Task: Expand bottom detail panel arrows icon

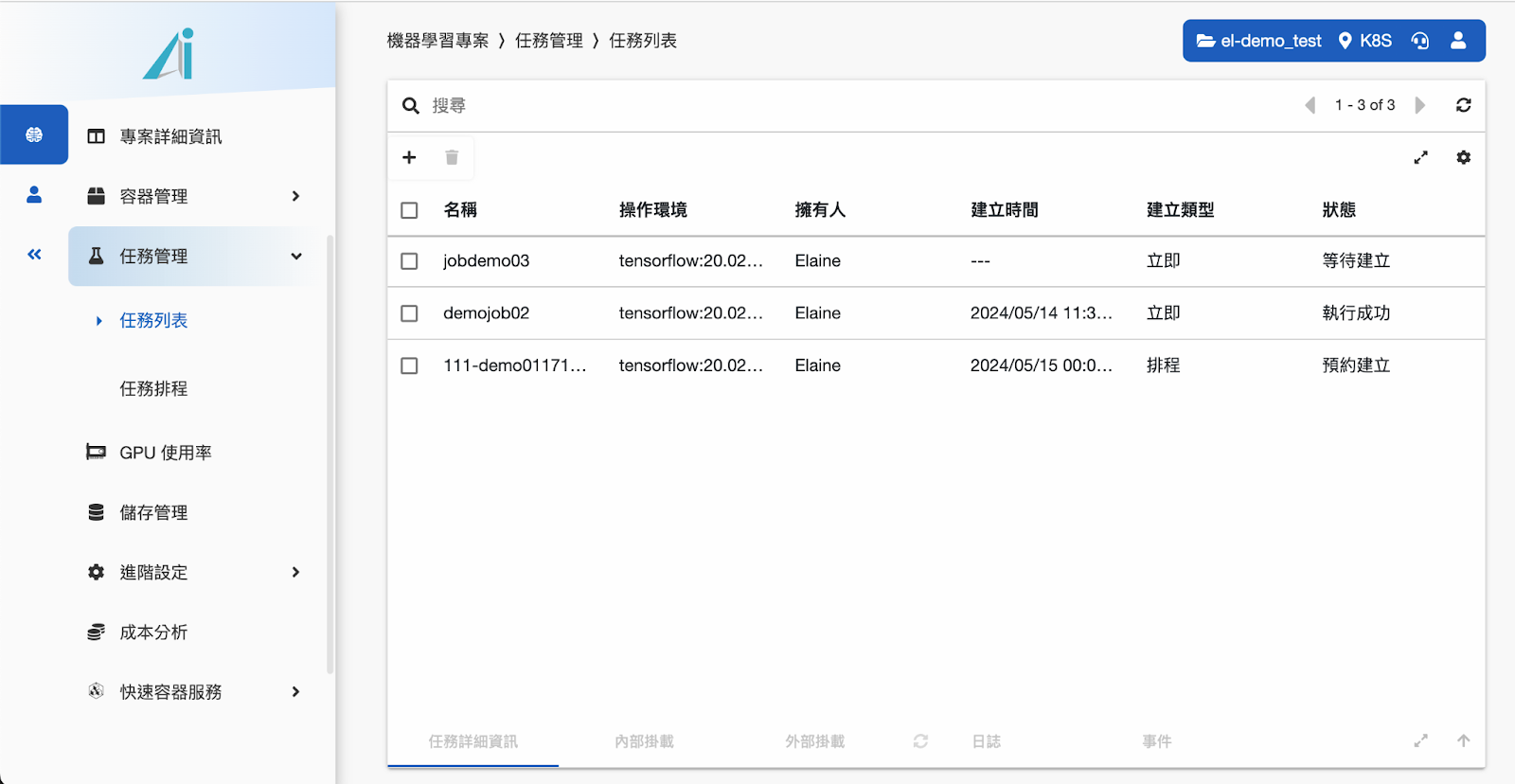Action: coord(1420,741)
